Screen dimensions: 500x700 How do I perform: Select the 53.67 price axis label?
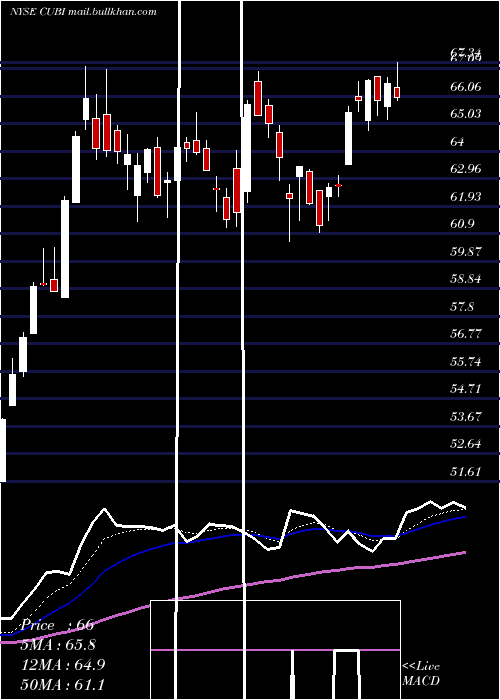coord(466,417)
